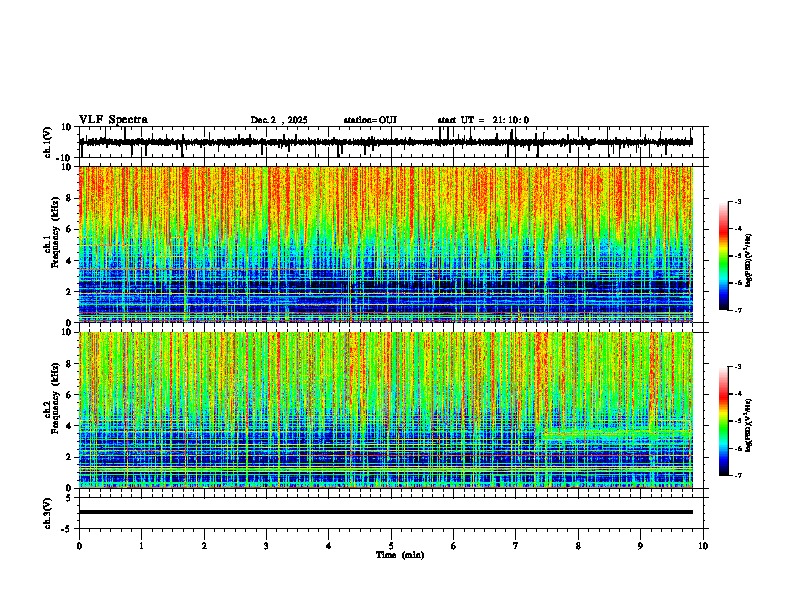
Task: Click time axis tick label '1'
Action: 141,546
